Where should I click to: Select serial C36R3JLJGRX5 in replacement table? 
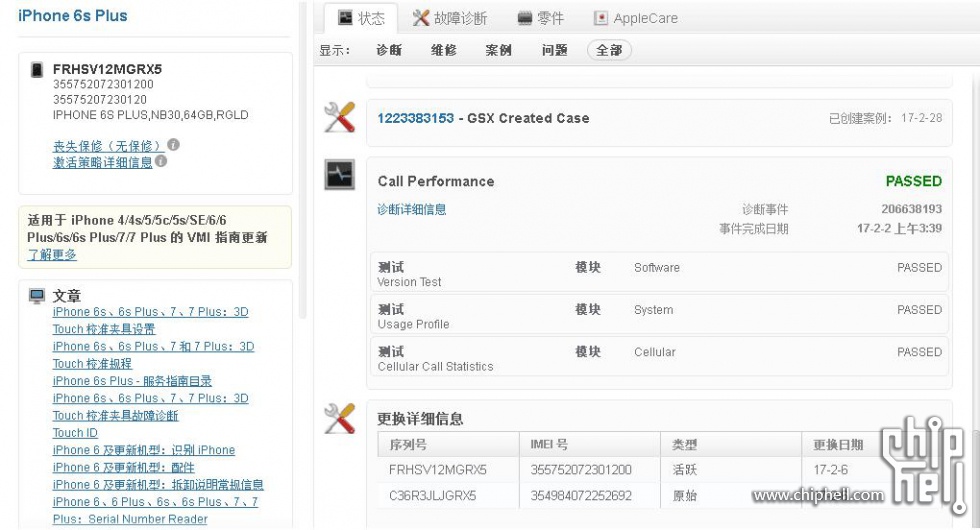coord(432,496)
